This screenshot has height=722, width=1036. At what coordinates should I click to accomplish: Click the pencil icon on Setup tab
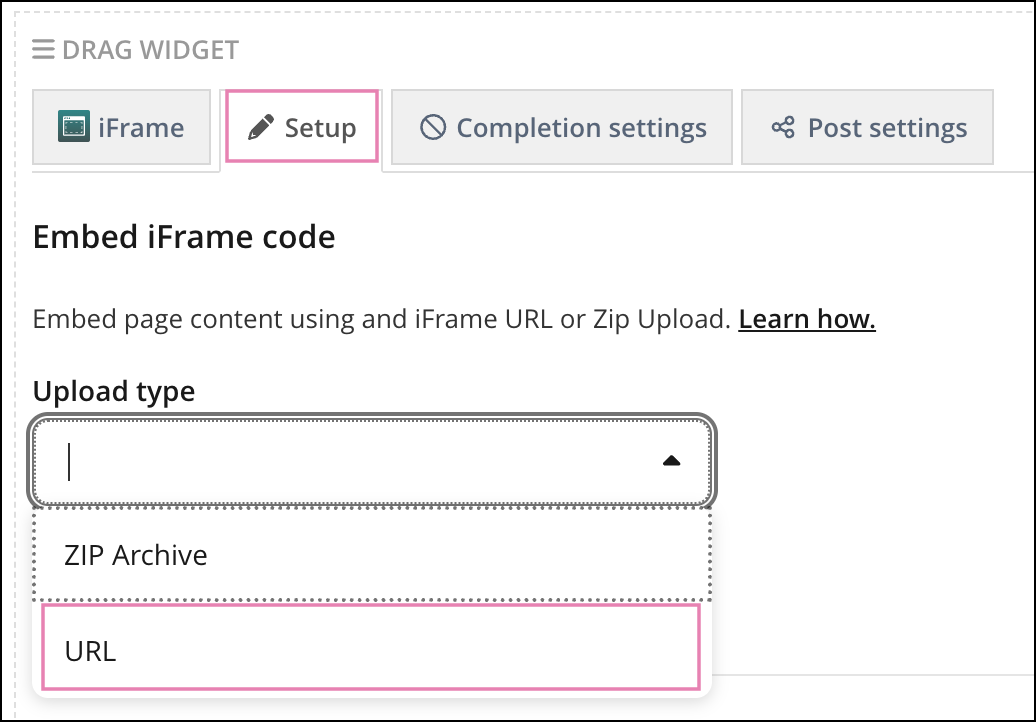261,127
